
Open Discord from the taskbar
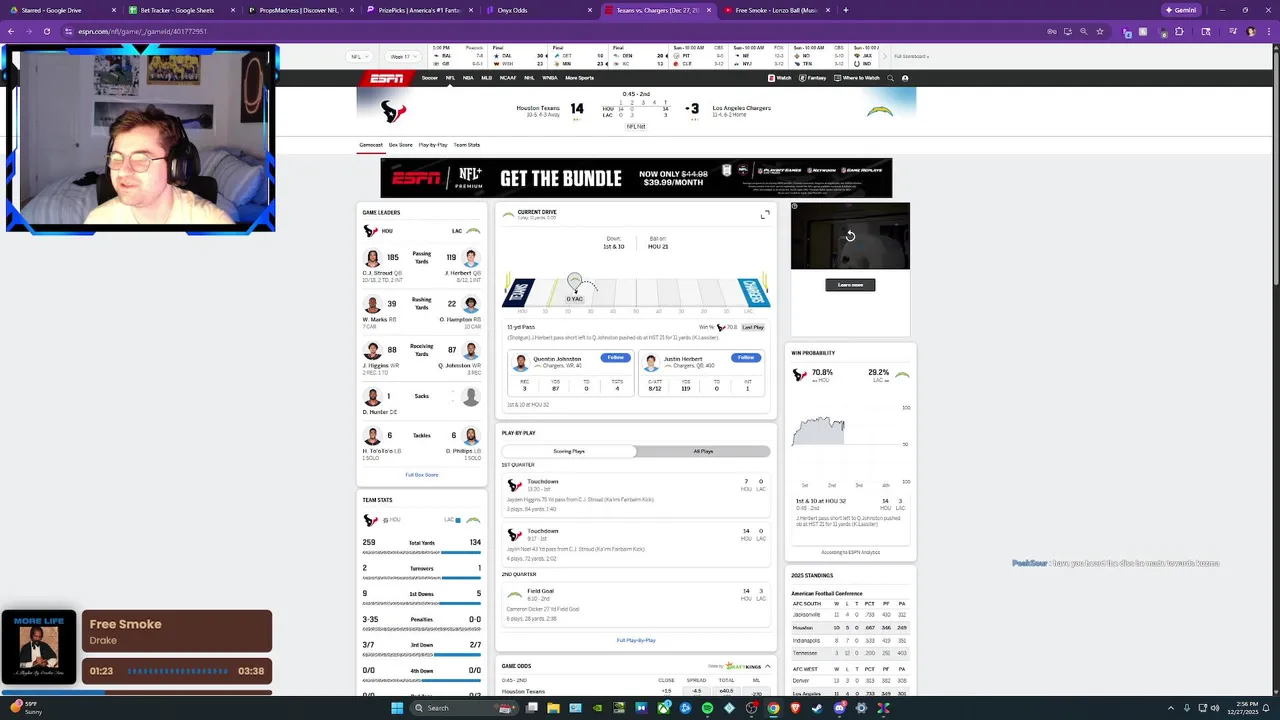coord(839,708)
